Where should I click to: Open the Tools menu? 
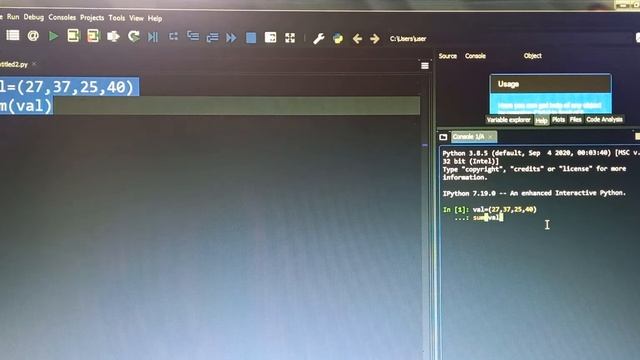[117, 18]
